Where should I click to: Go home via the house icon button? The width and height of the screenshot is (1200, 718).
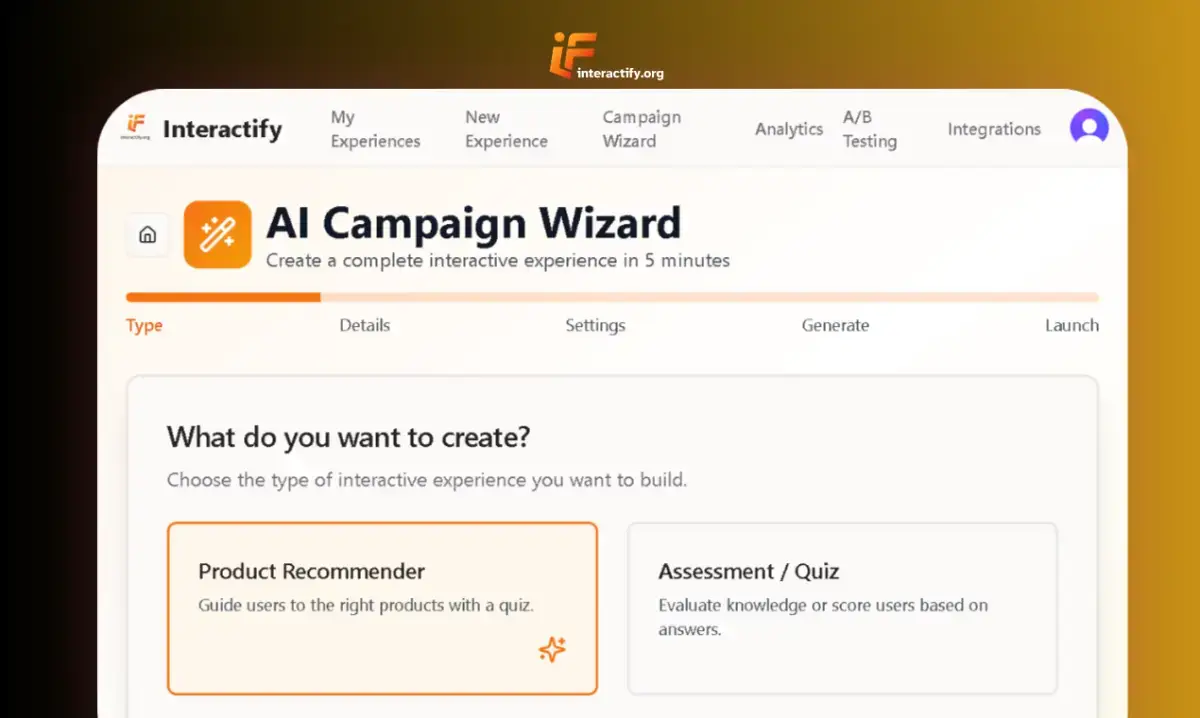point(148,235)
